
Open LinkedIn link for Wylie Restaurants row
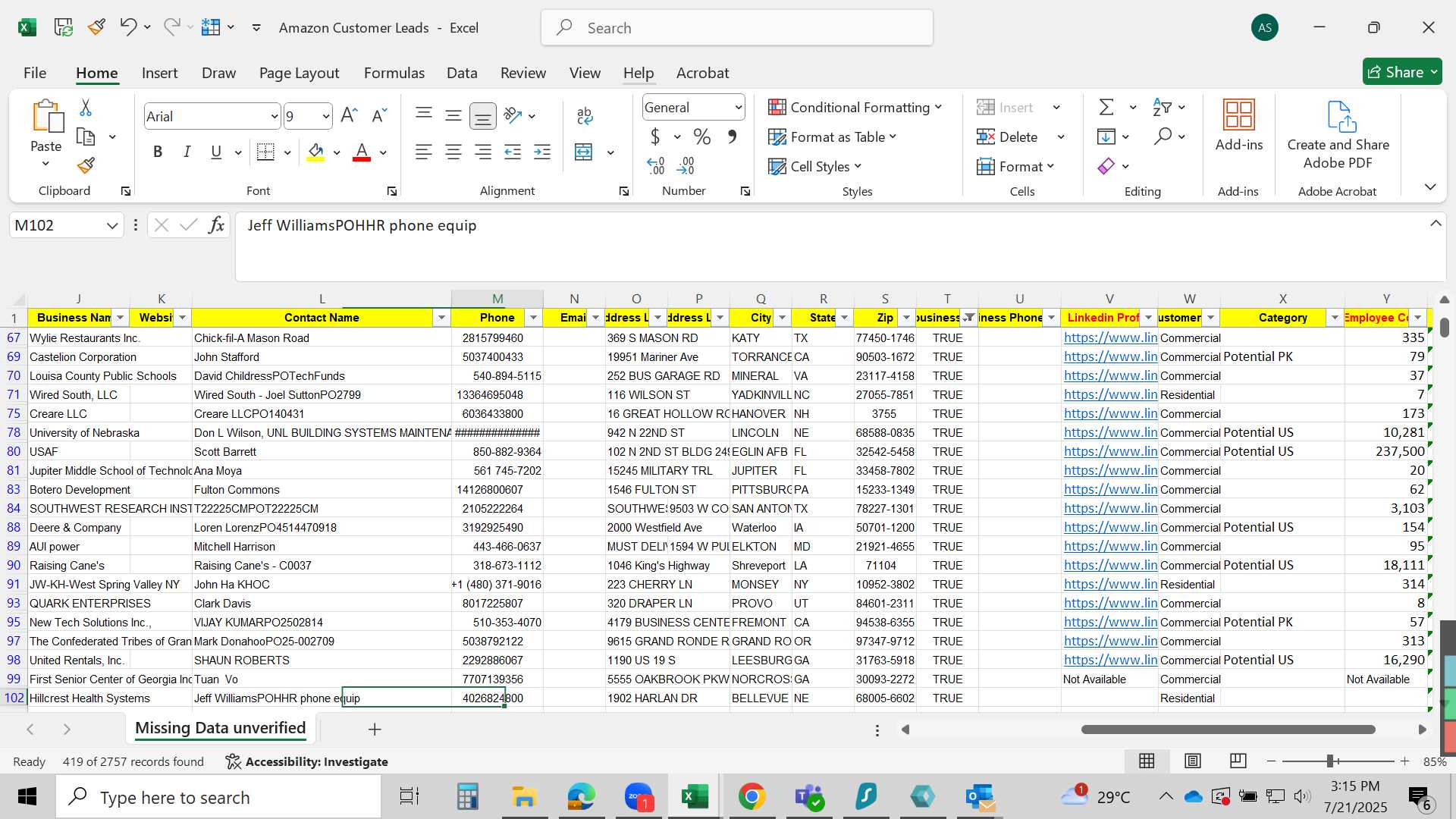1110,337
